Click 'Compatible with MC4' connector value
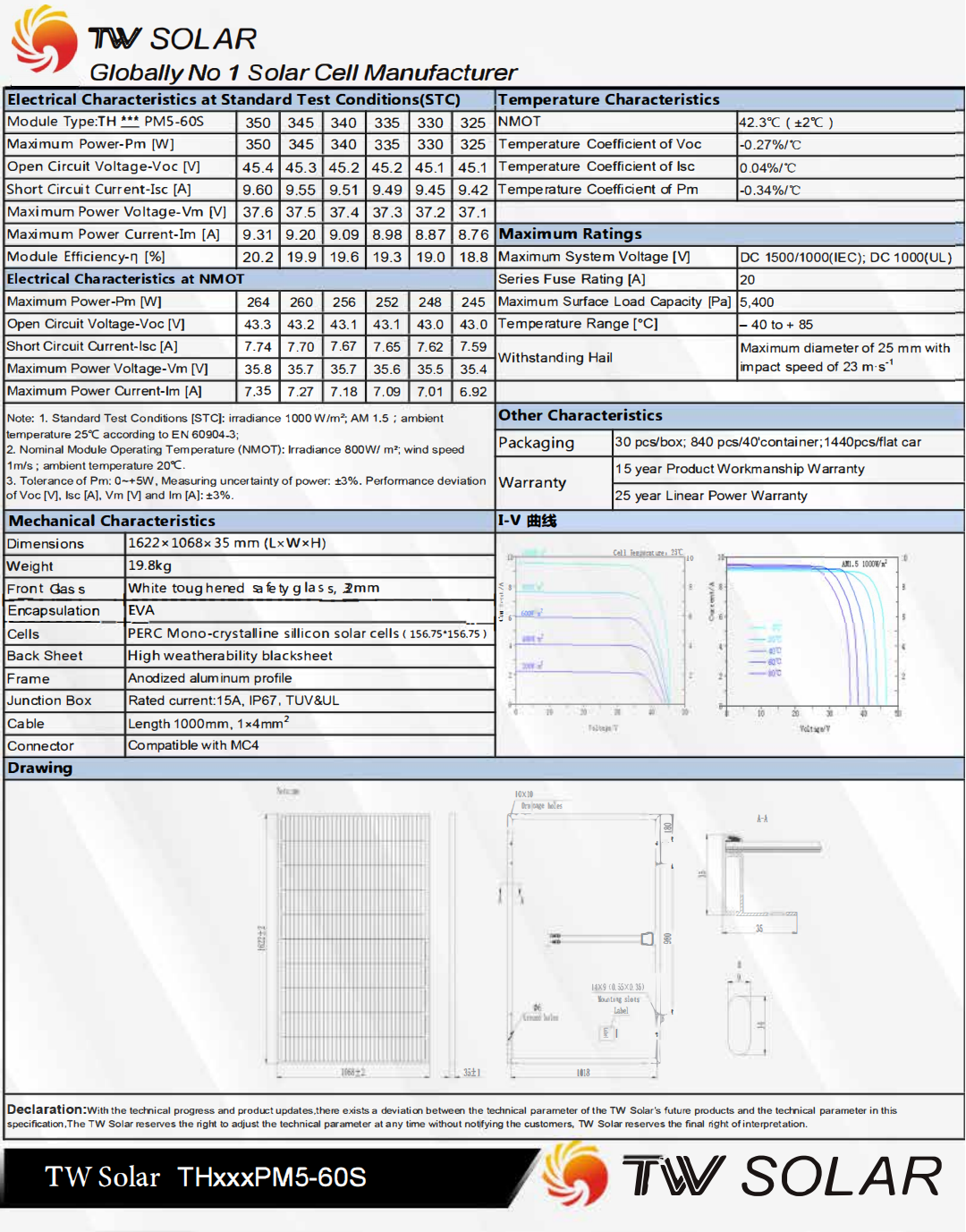The image size is (966, 1232). pos(193,745)
